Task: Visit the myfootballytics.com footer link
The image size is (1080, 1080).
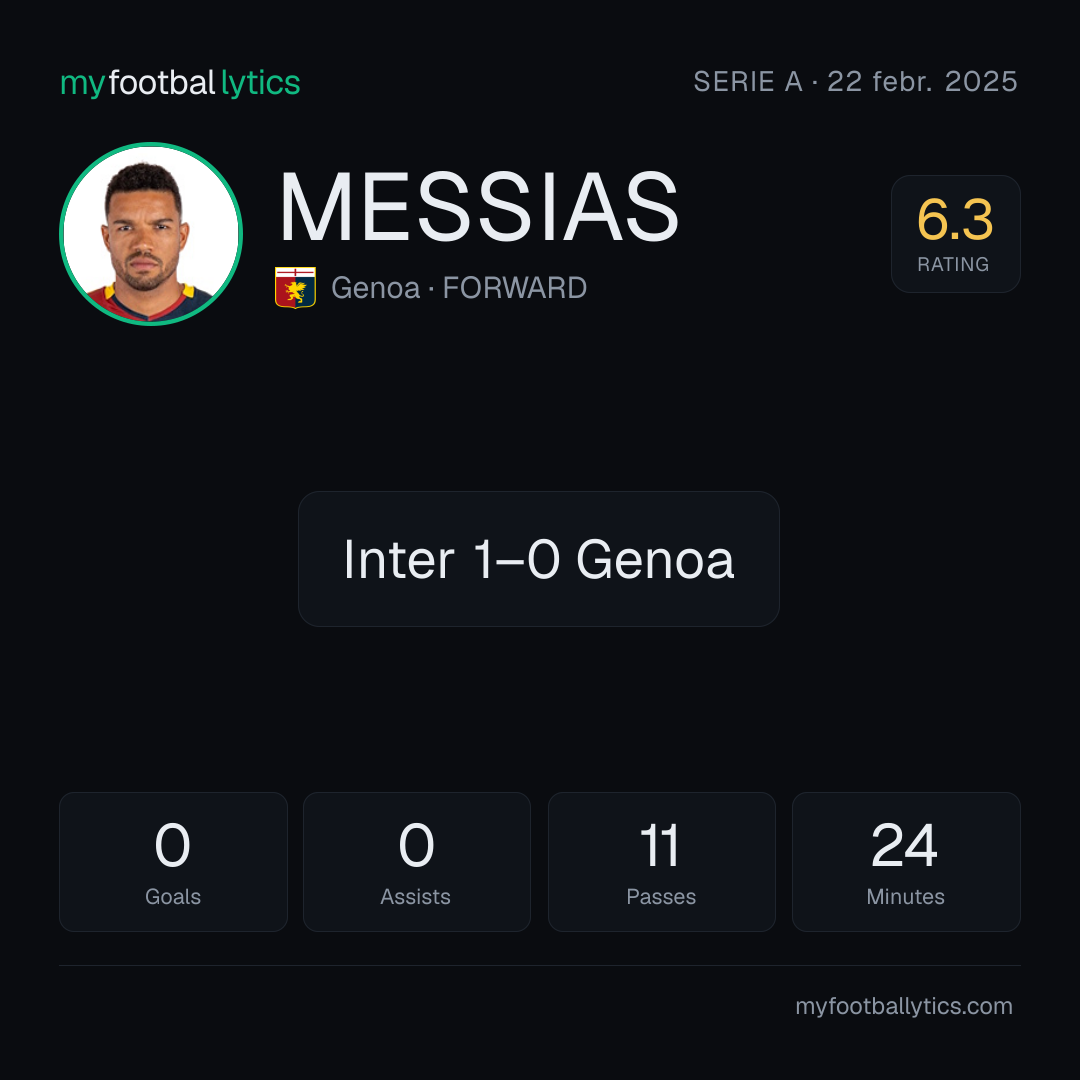Action: tap(904, 1006)
